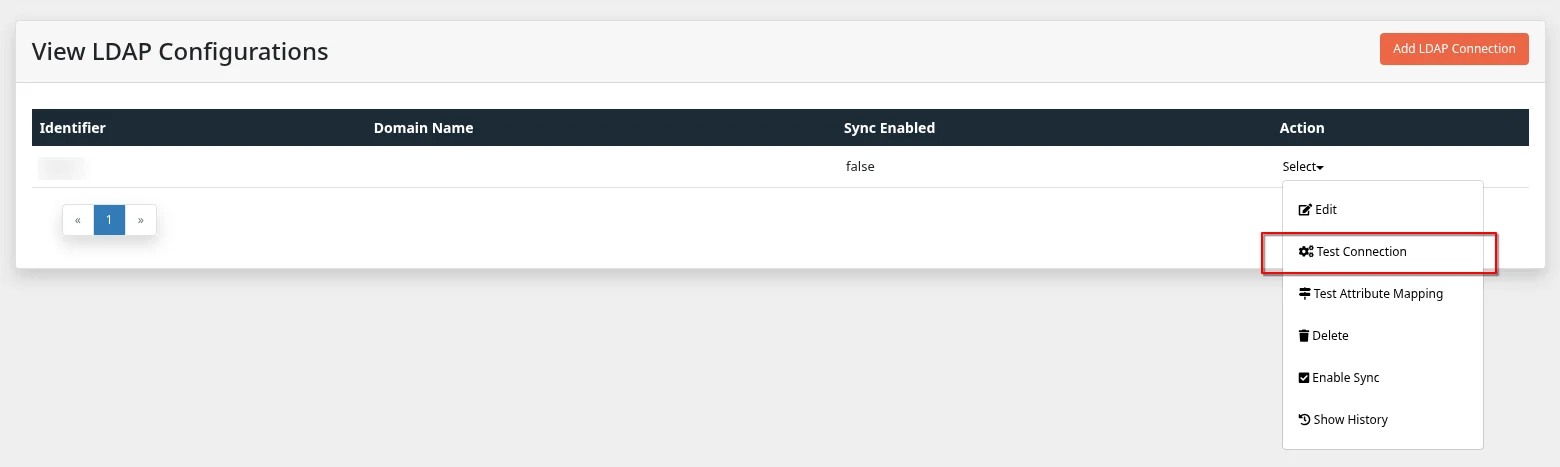Choose the Show History menu label
The width and height of the screenshot is (1560, 467).
coord(1350,420)
